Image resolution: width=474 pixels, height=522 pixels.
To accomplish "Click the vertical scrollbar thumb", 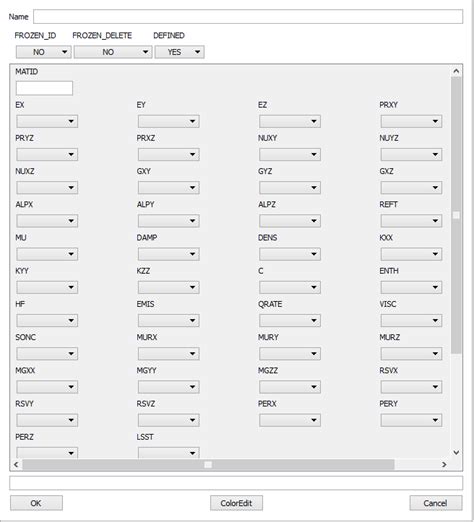I will (456, 215).
